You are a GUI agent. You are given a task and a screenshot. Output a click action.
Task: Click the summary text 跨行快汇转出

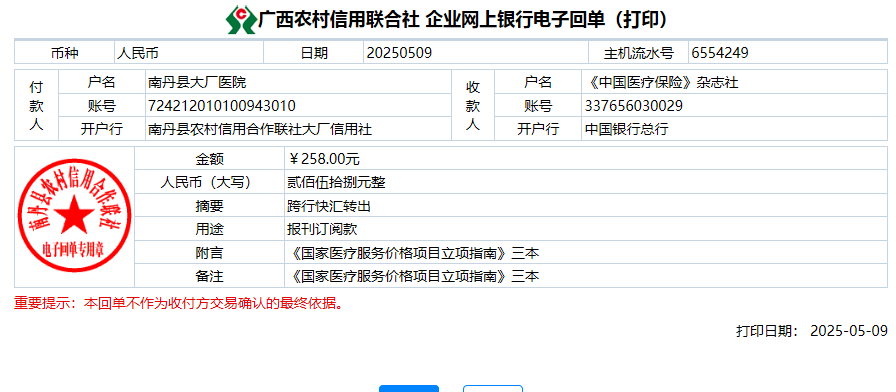(x=329, y=206)
